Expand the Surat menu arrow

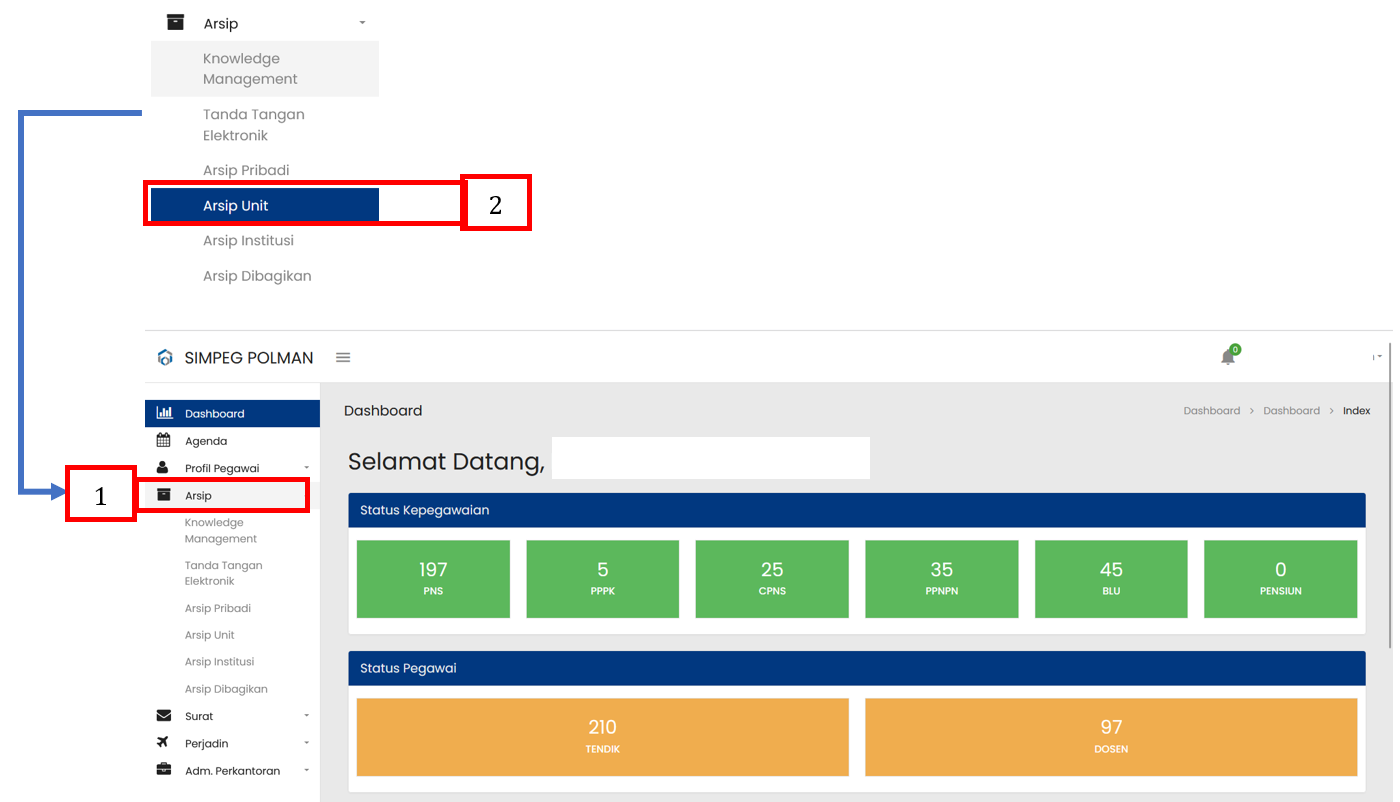(x=307, y=716)
